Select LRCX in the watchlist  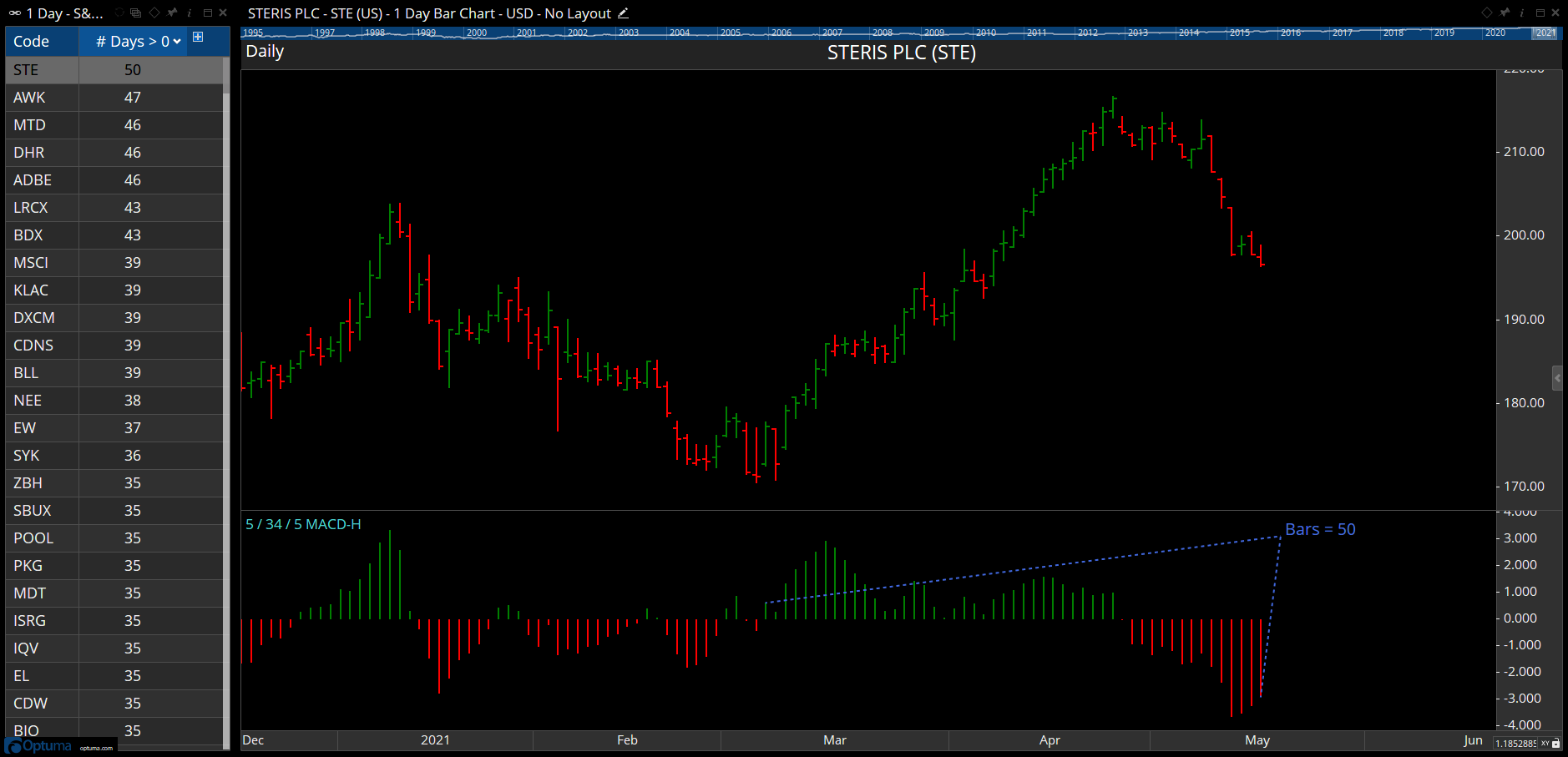pos(114,208)
